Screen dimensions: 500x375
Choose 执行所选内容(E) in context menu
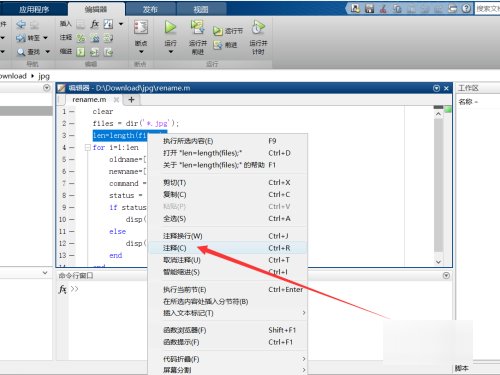tap(227, 141)
